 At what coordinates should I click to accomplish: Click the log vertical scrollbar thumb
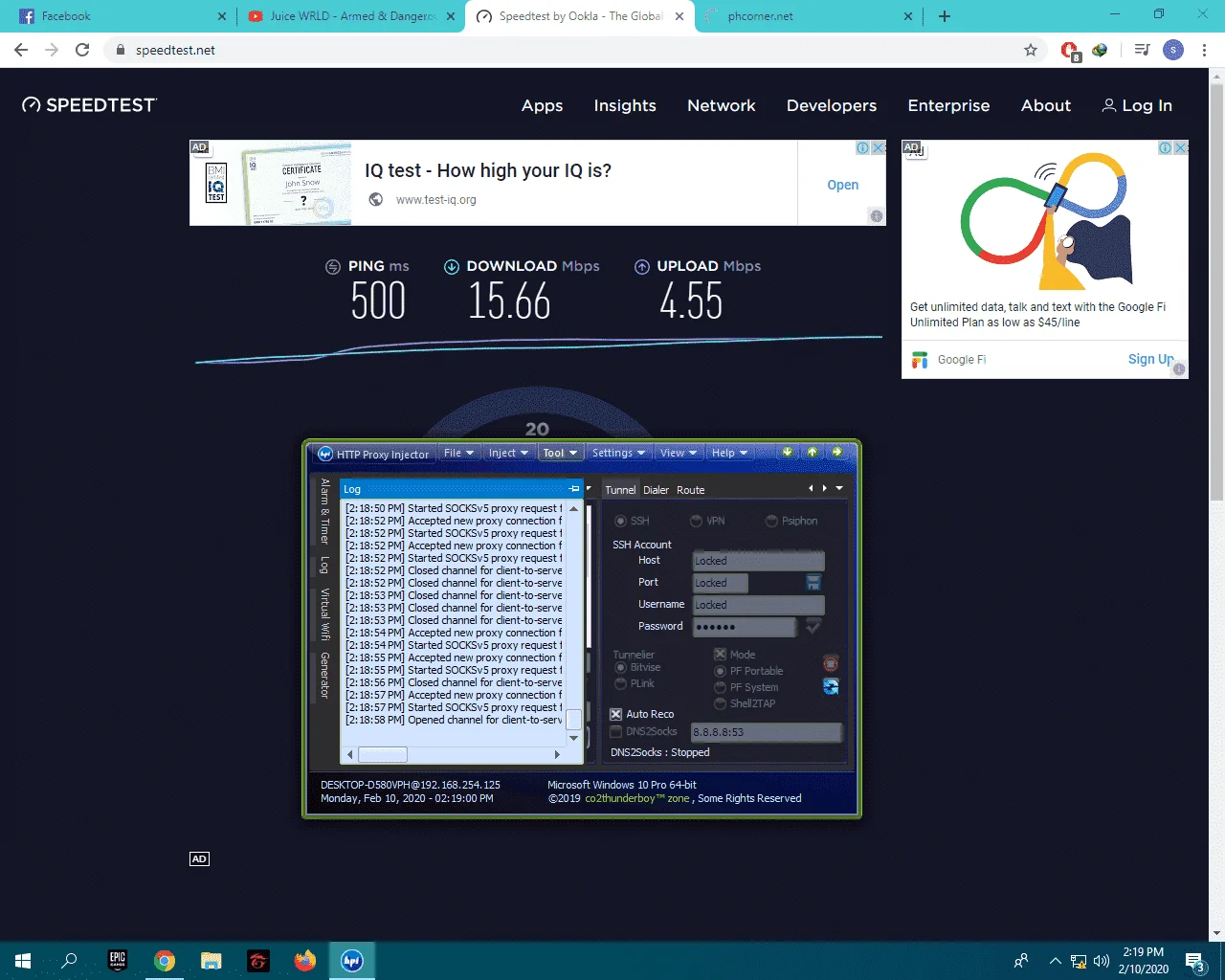pyautogui.click(x=574, y=720)
